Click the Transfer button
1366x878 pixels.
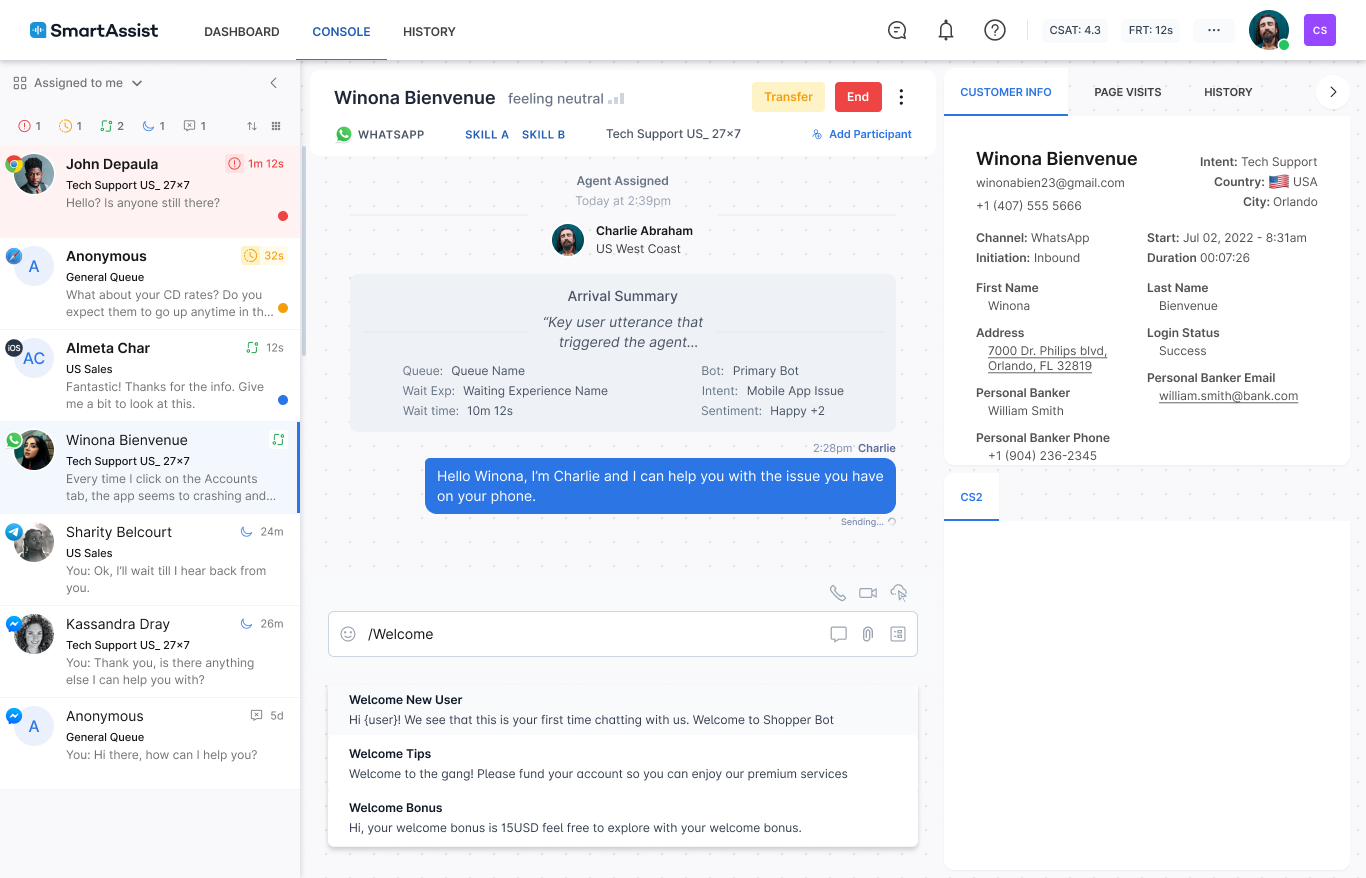(x=788, y=97)
